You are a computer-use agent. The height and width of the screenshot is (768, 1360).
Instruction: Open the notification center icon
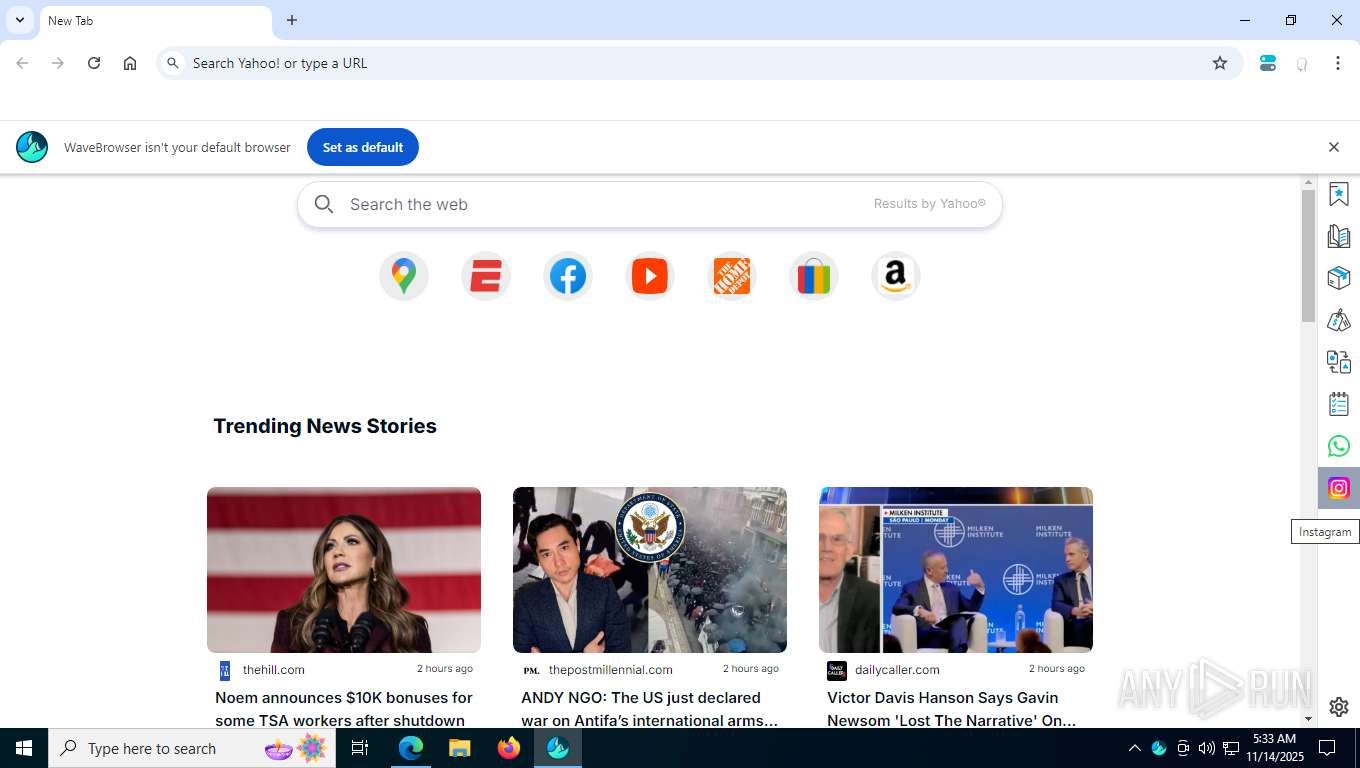click(x=1327, y=748)
